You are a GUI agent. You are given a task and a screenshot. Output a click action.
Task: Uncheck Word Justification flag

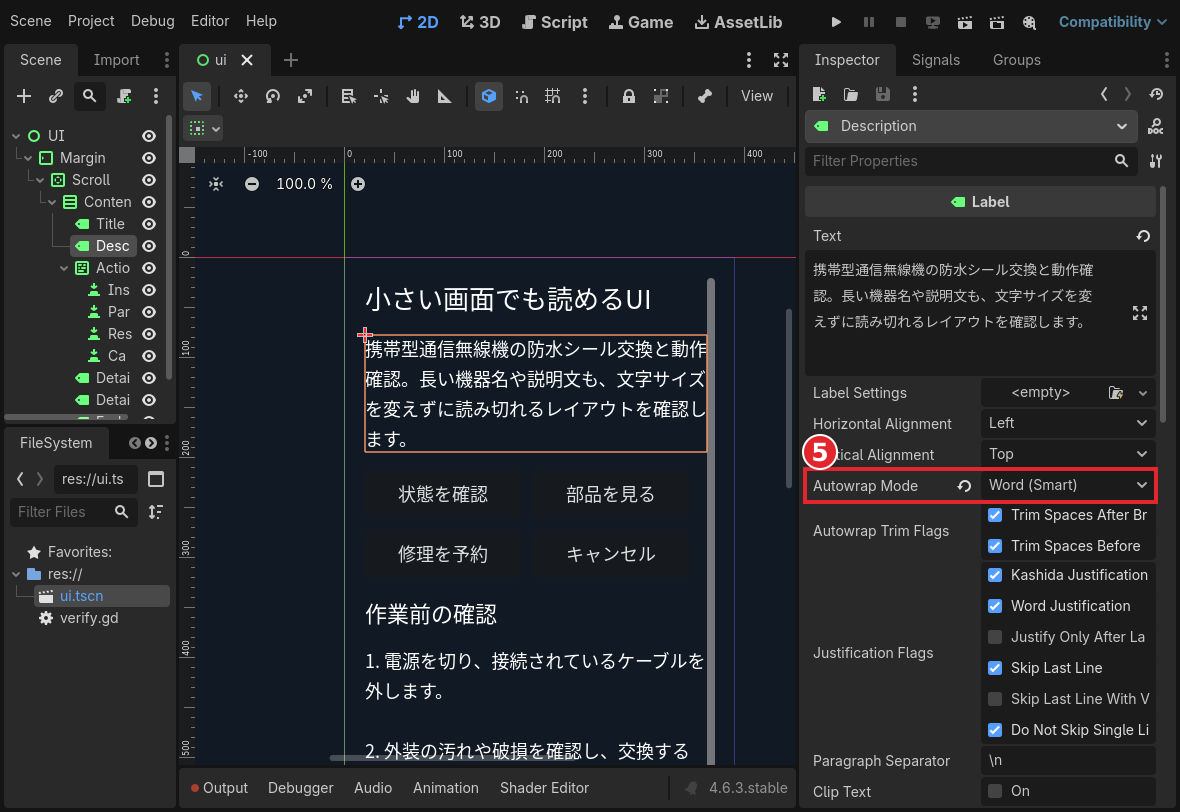[995, 607]
